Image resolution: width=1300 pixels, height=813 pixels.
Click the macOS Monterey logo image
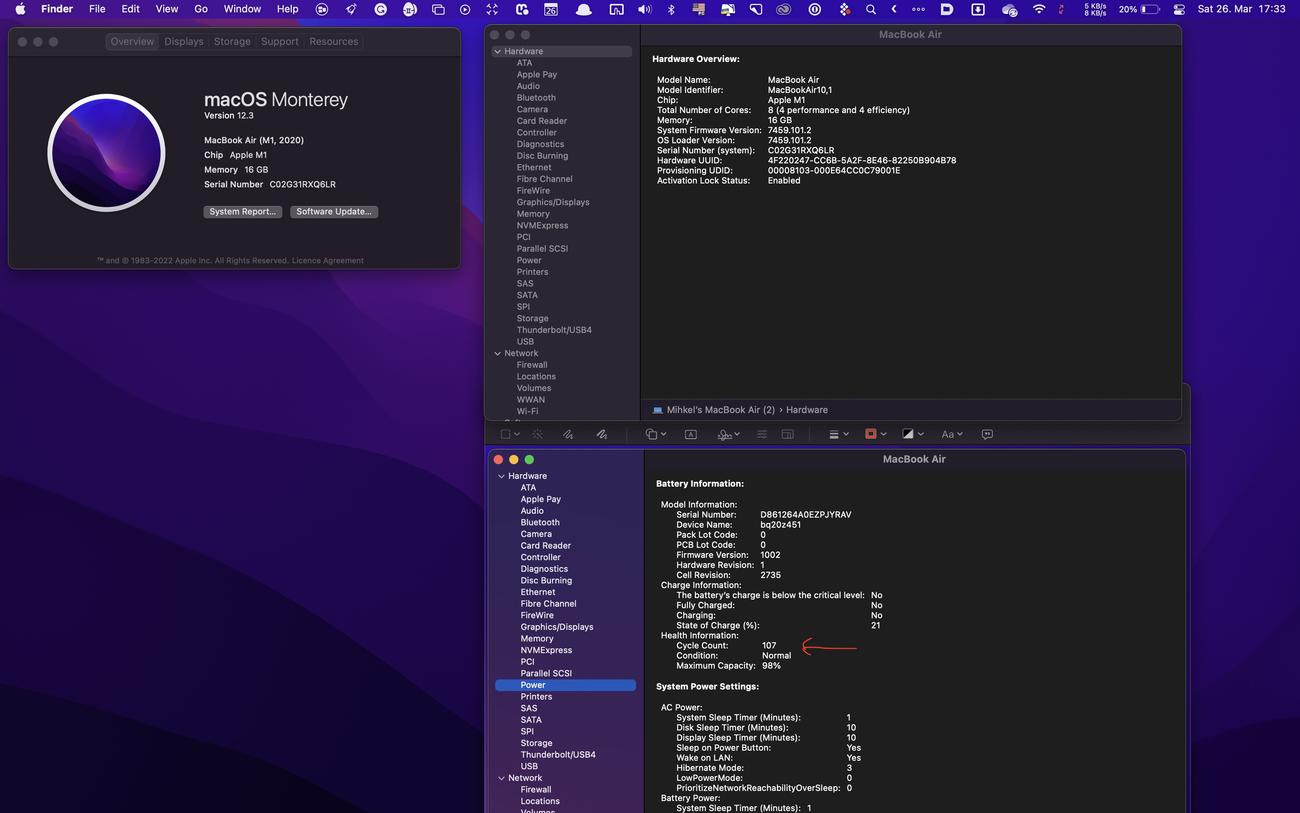(x=106, y=153)
